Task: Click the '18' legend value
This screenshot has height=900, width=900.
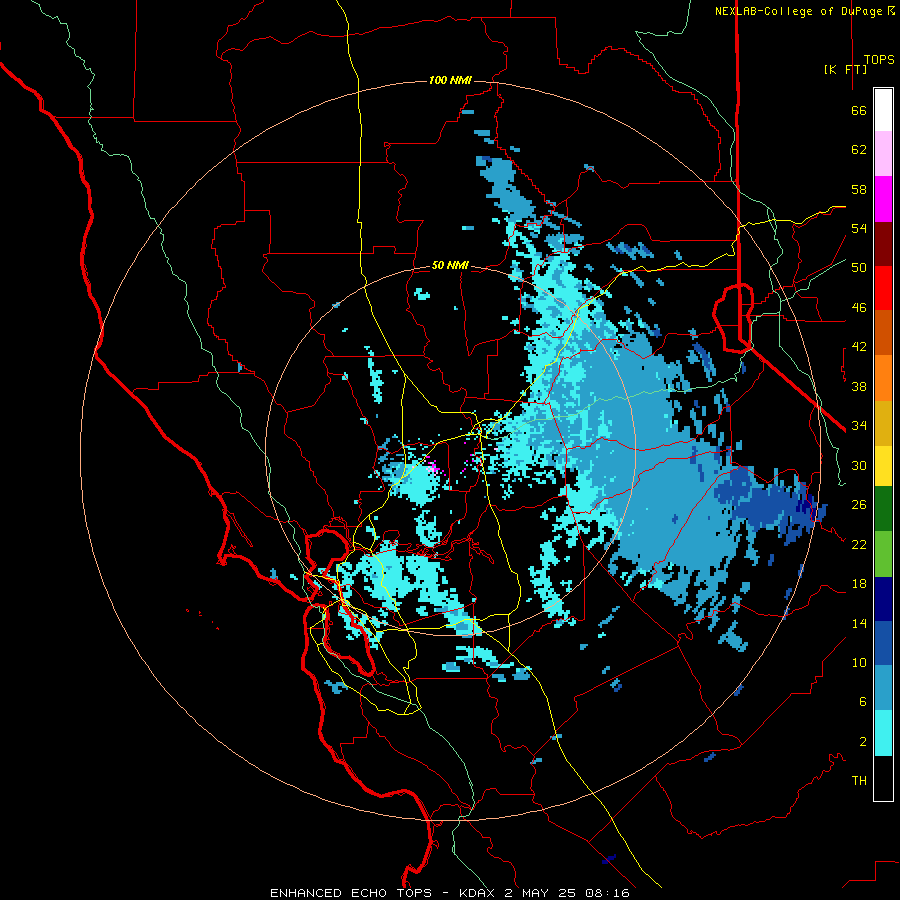Action: (859, 584)
